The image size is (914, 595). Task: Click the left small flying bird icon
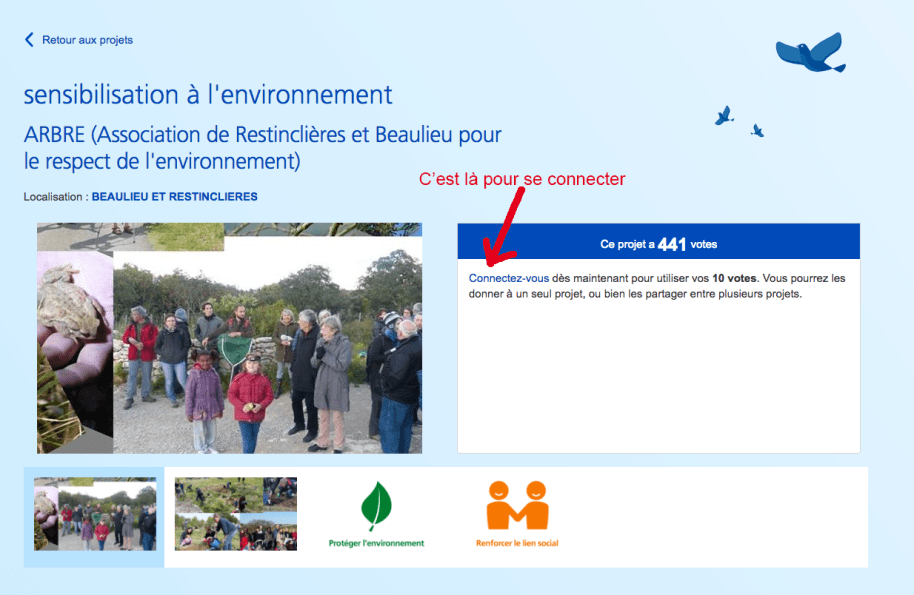click(724, 115)
